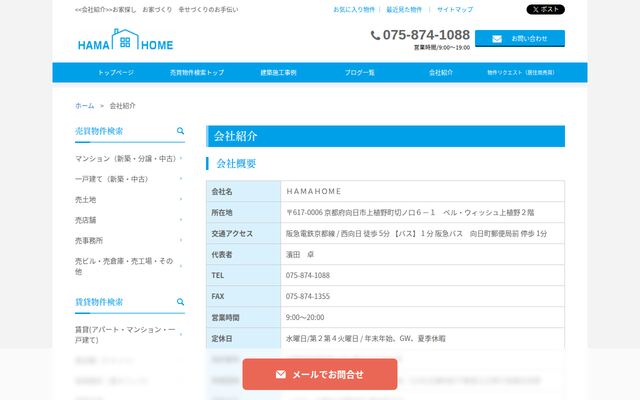This screenshot has width=640, height=400.
Task: Click 定休日 value 水曜日/第２第４火曜日
Action: (366, 338)
